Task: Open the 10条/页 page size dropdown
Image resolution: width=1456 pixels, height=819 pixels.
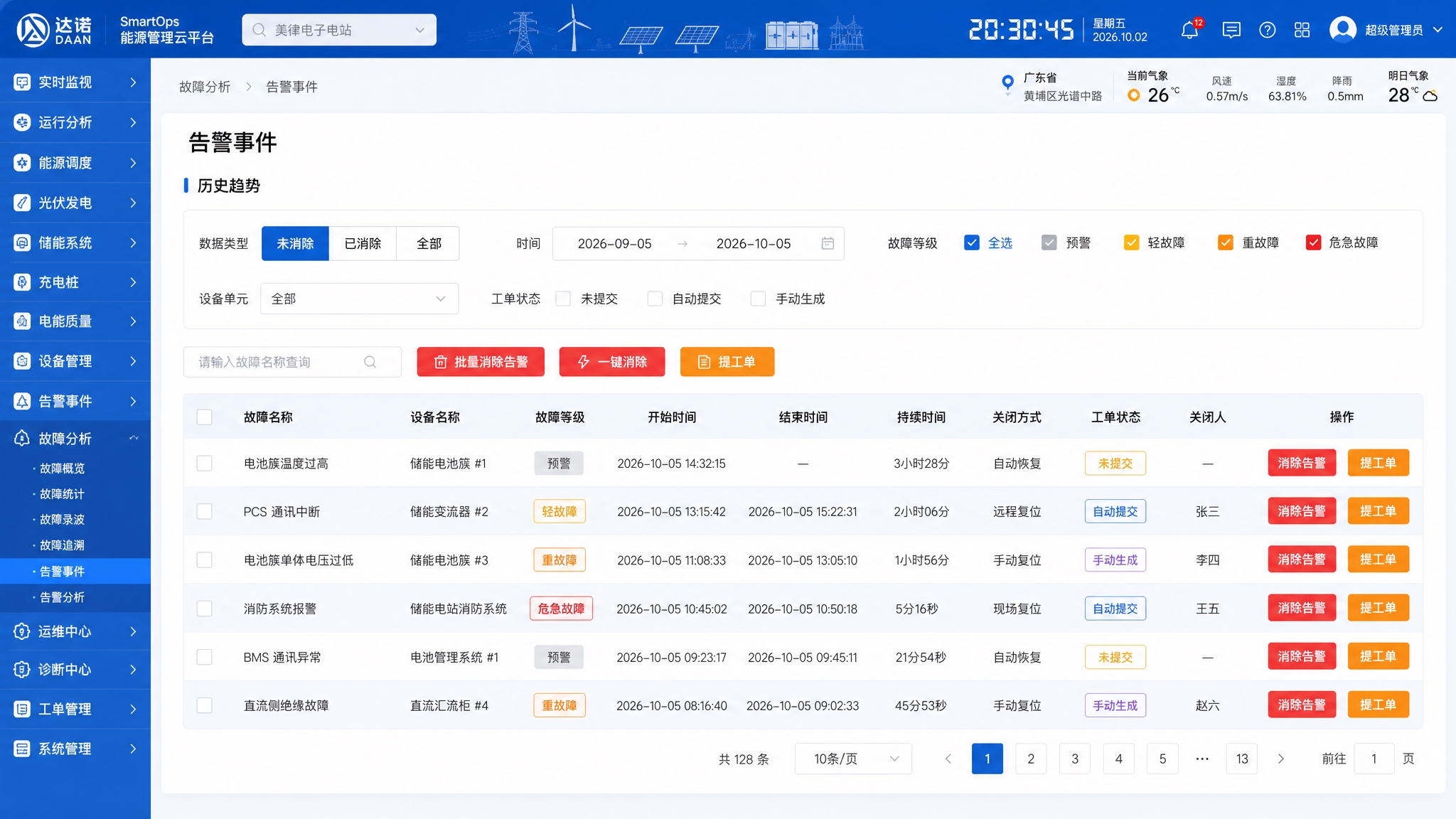Action: pos(853,759)
